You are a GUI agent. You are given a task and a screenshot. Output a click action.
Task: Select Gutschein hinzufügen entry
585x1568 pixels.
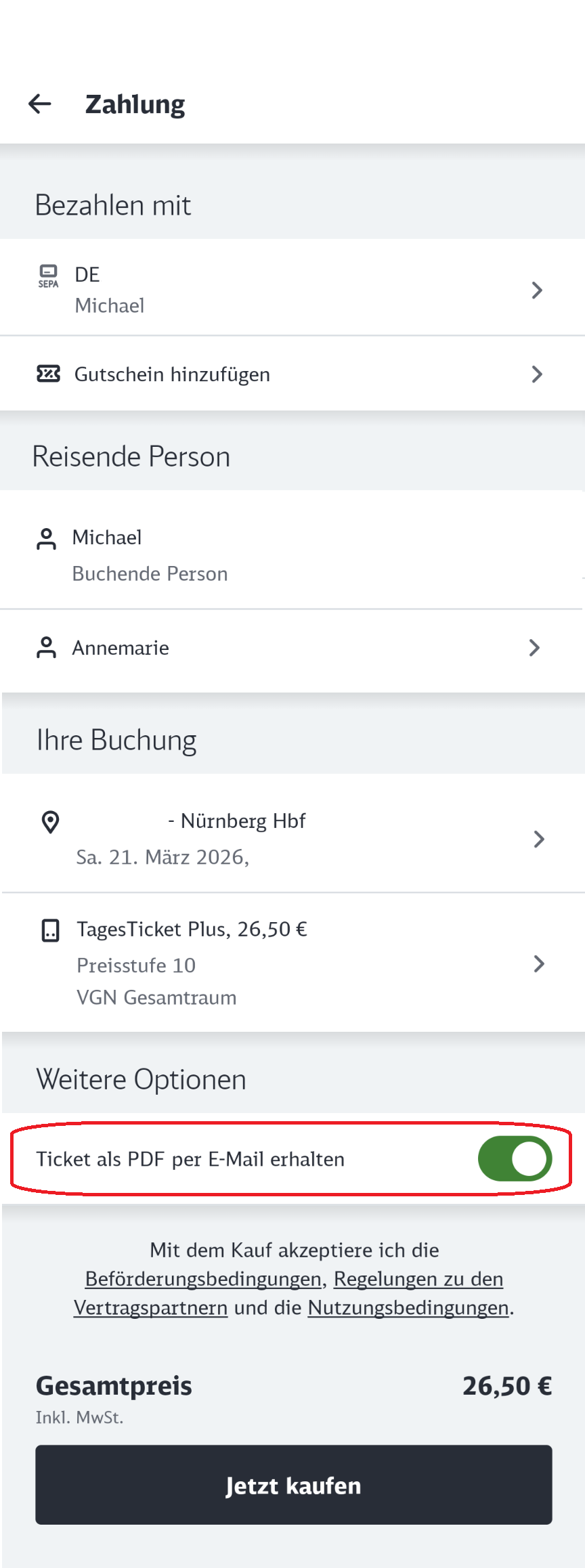pyautogui.click(x=172, y=374)
